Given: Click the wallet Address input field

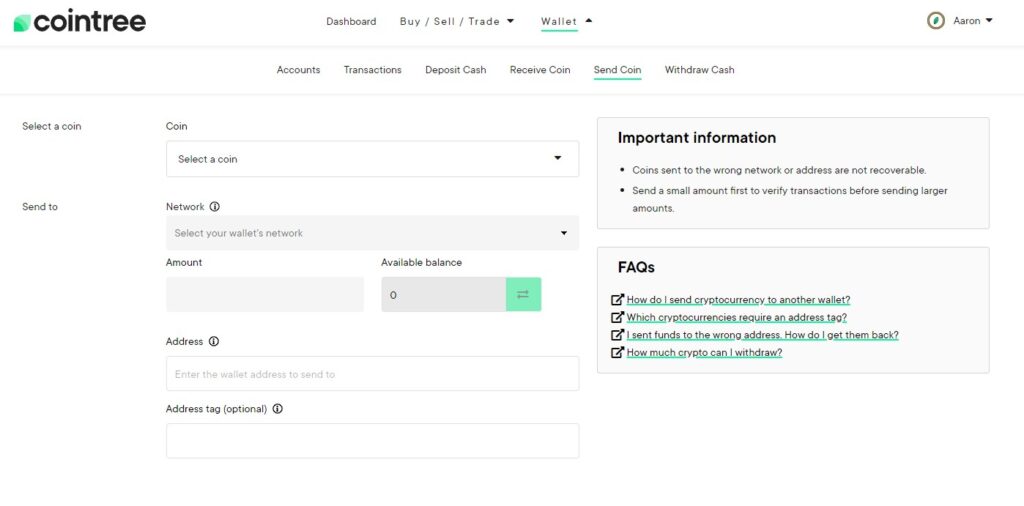Looking at the screenshot, I should point(372,373).
